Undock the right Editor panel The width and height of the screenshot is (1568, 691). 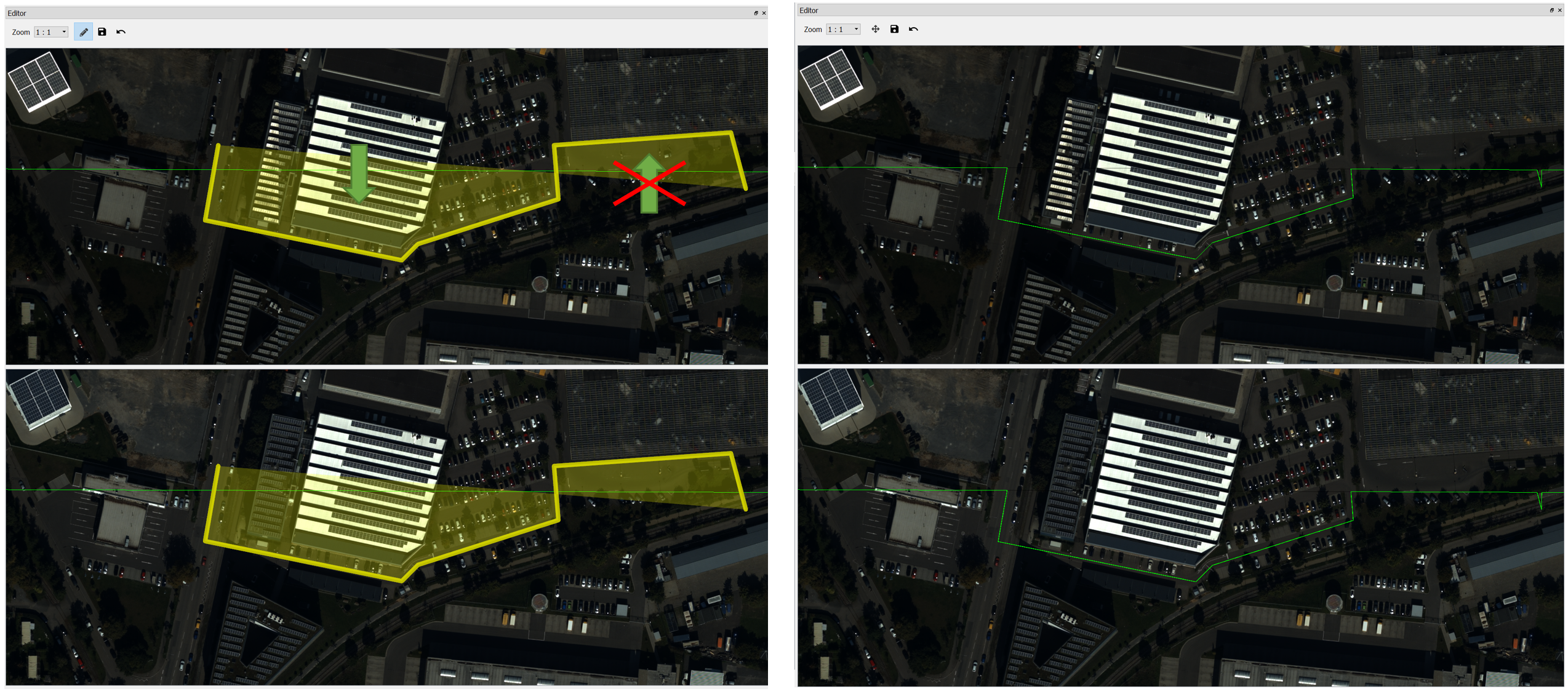[1551, 10]
